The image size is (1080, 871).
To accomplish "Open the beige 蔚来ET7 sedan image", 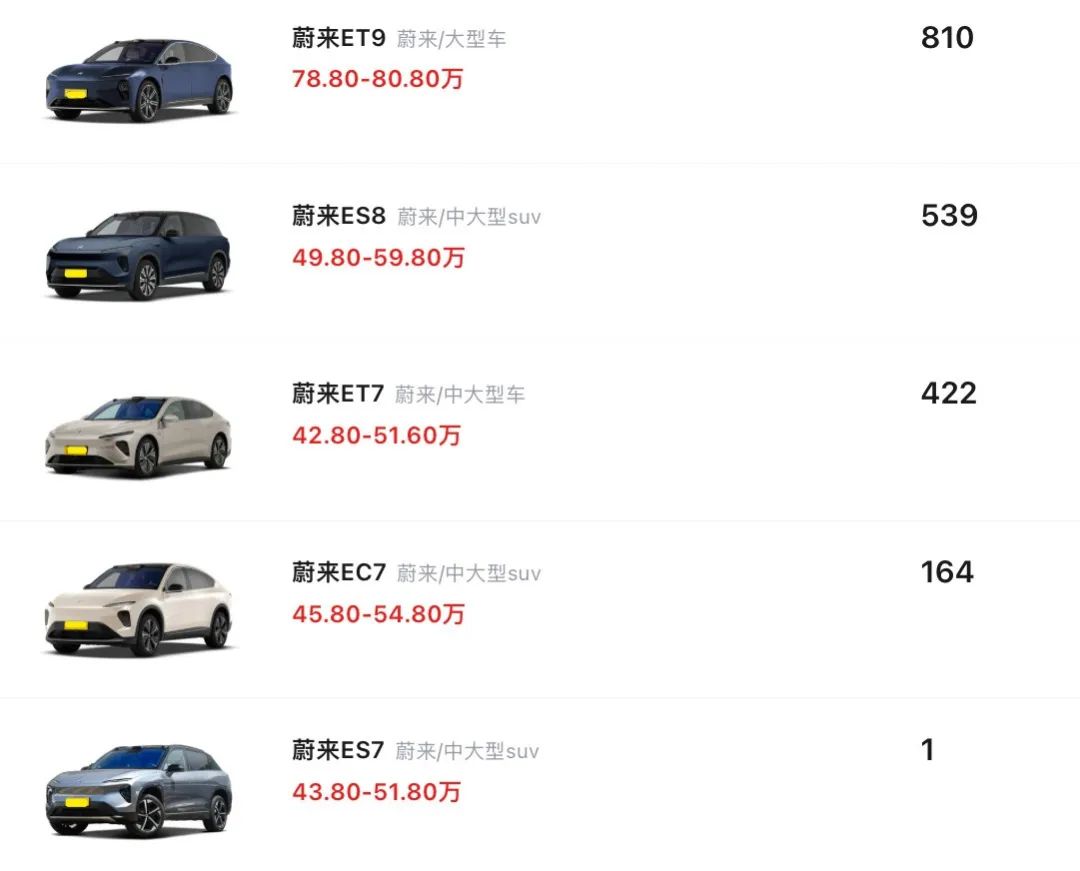I will tap(140, 437).
